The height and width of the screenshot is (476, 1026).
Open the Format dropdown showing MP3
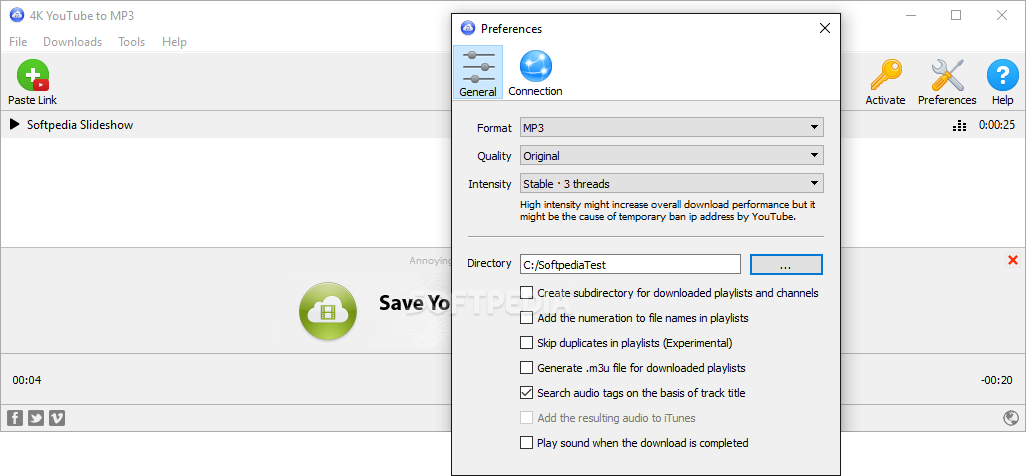point(671,128)
